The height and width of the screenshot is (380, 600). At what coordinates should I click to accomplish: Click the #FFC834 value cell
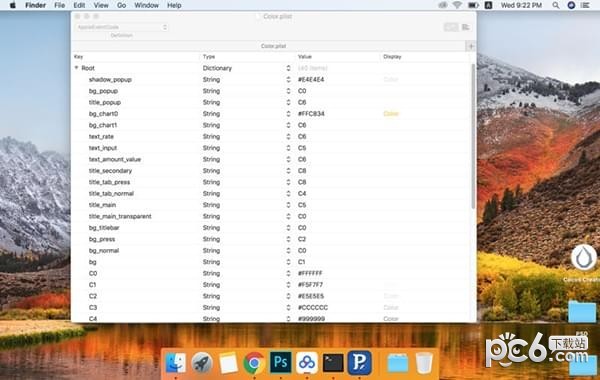click(x=311, y=114)
